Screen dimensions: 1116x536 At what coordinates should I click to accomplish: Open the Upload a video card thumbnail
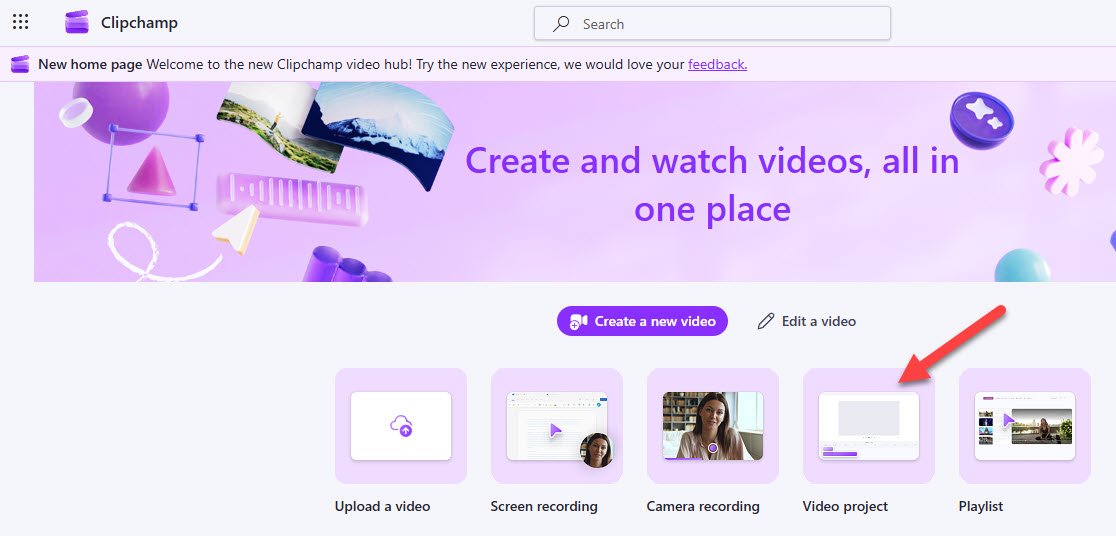401,426
